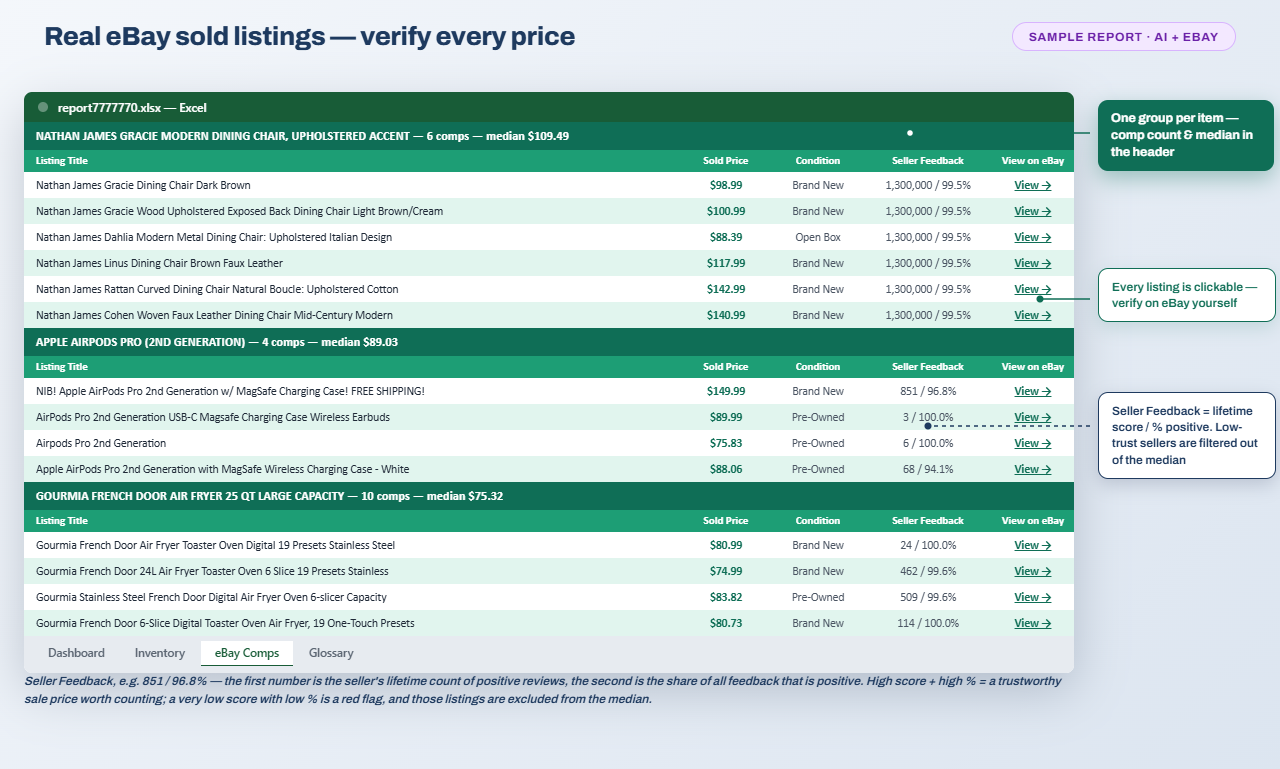Open View link for Nathan James Gracie Dark Brown
The height and width of the screenshot is (769, 1280).
point(1033,185)
